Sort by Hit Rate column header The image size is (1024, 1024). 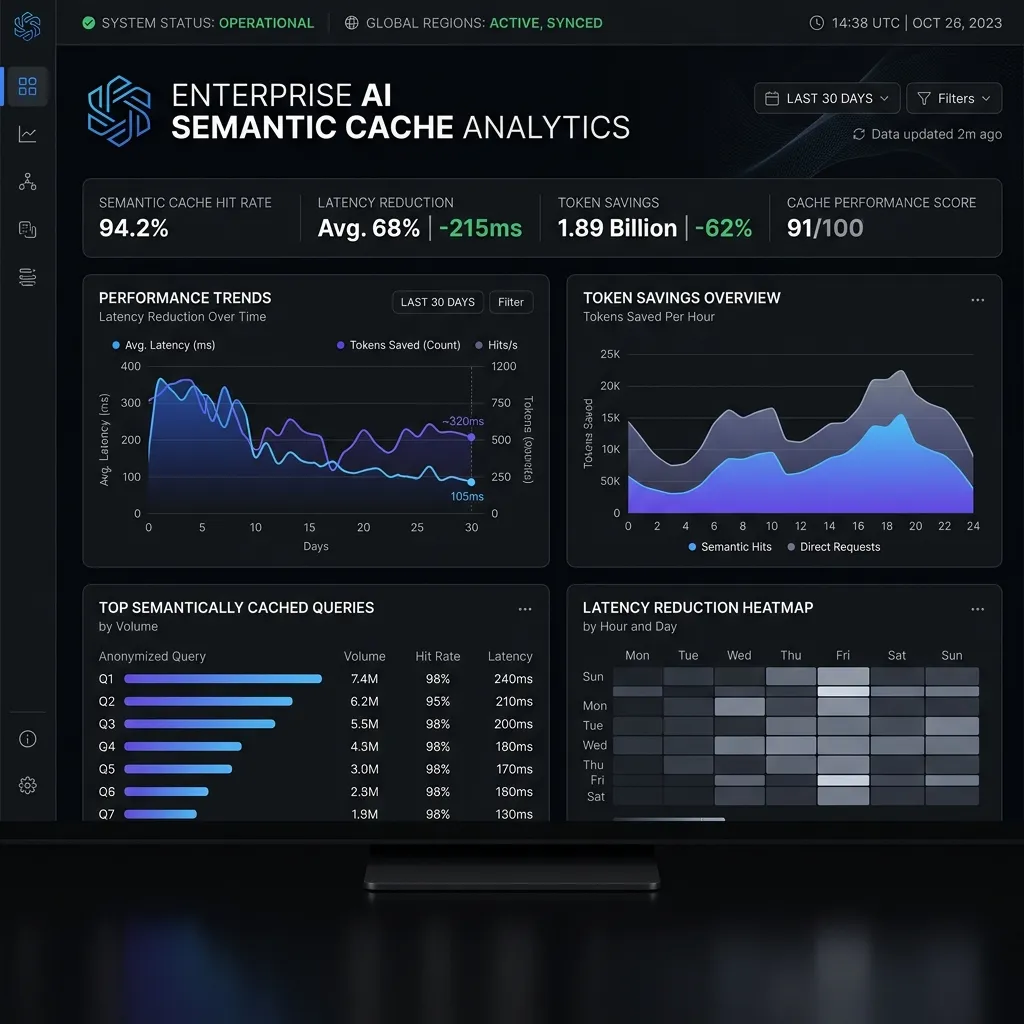[x=438, y=656]
